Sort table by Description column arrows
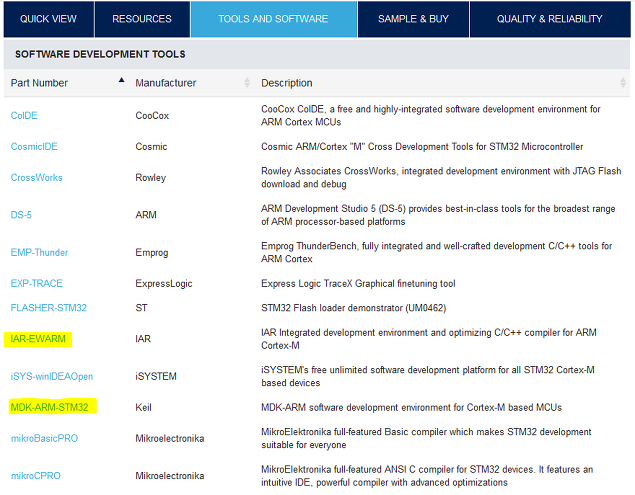This screenshot has height=495, width=635. (623, 83)
